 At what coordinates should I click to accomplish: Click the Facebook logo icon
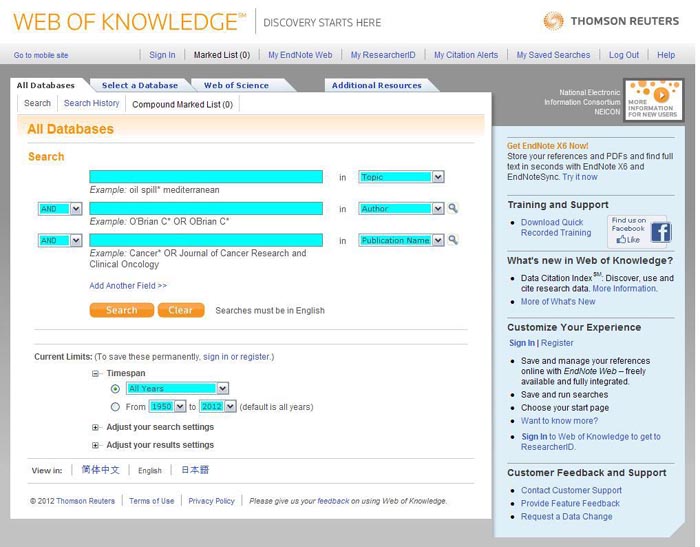(x=660, y=233)
